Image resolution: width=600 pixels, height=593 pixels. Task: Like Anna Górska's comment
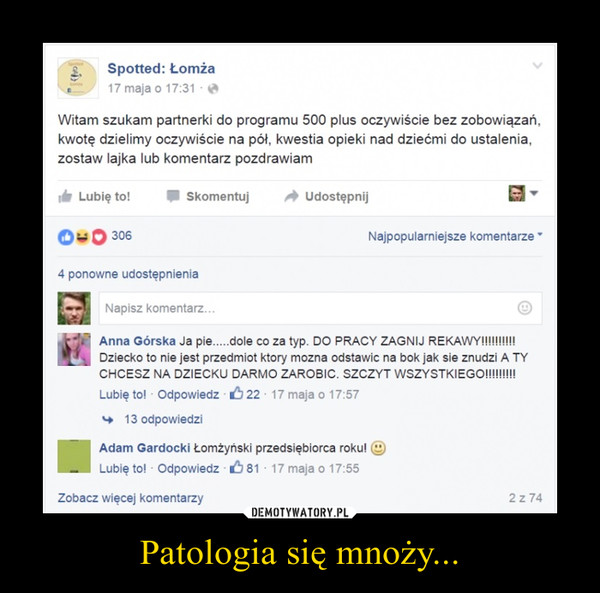pyautogui.click(x=122, y=394)
